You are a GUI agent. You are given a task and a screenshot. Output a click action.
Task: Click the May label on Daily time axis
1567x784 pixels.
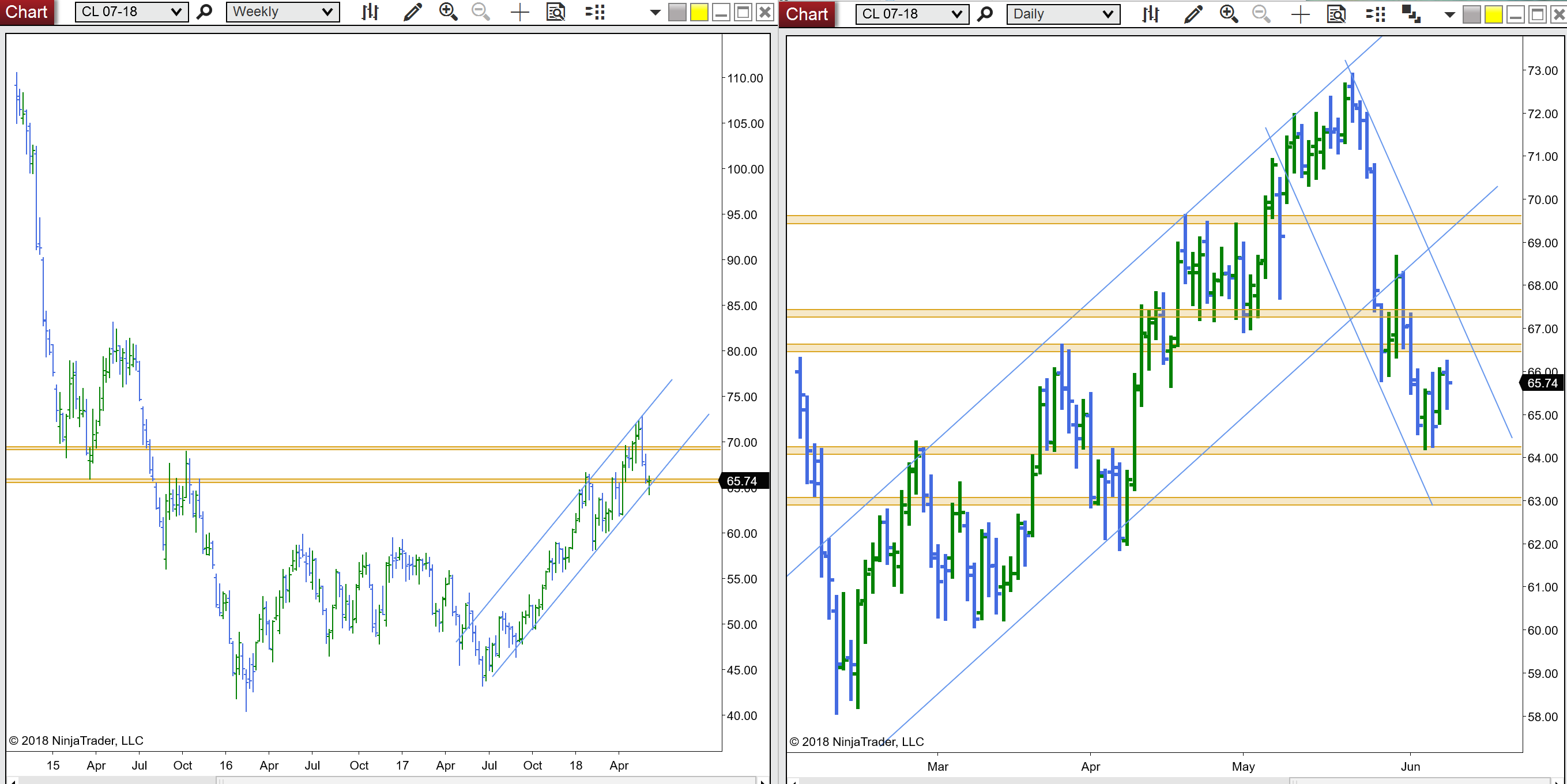(x=1243, y=766)
